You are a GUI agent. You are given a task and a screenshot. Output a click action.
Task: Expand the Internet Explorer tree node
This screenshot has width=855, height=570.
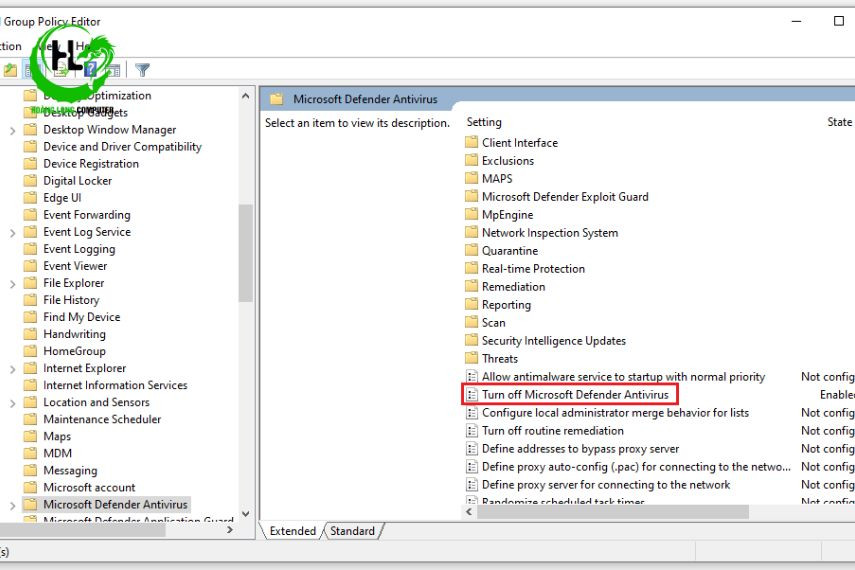(x=13, y=369)
